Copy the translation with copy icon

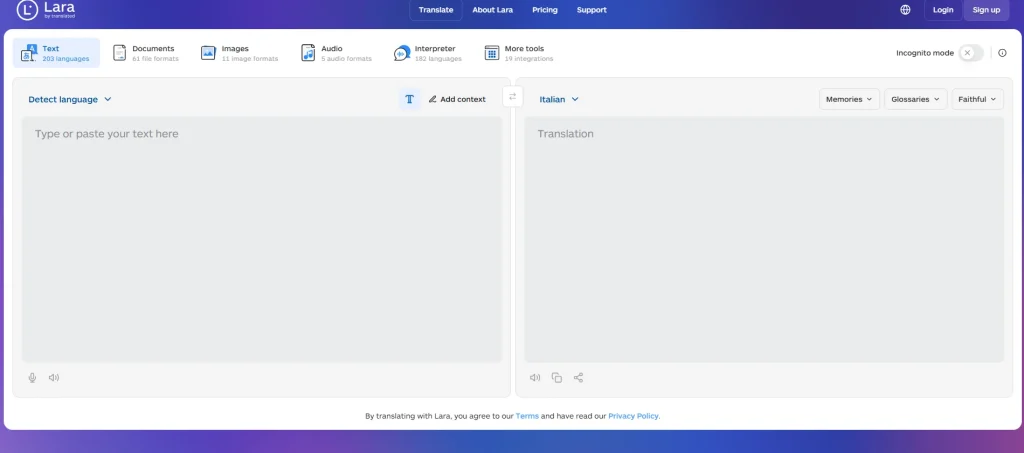[556, 377]
